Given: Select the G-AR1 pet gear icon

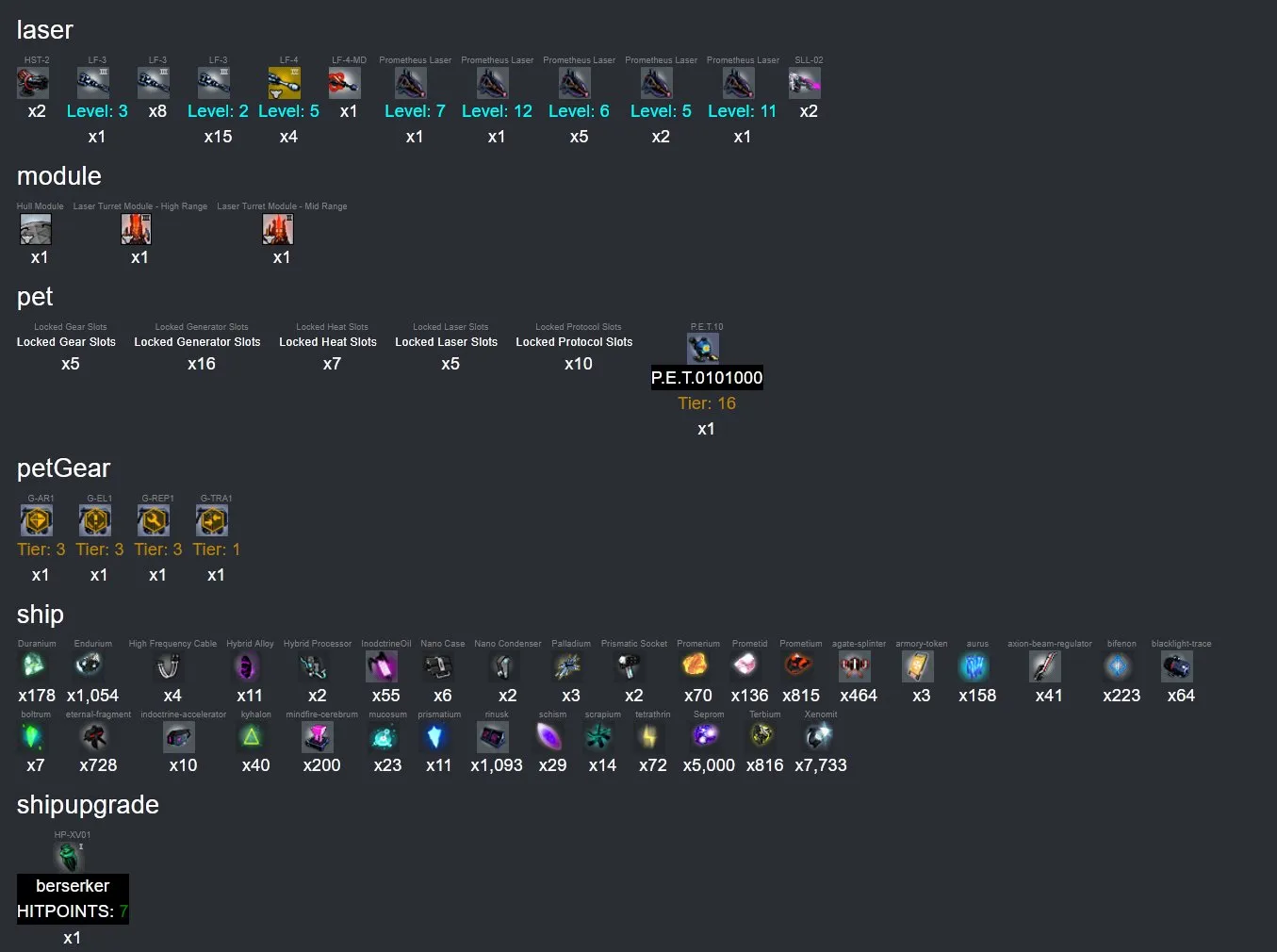Looking at the screenshot, I should pyautogui.click(x=37, y=520).
